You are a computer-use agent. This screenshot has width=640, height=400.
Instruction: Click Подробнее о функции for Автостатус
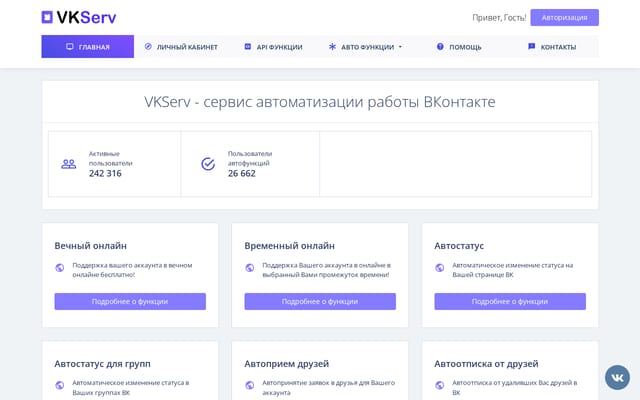pos(510,301)
